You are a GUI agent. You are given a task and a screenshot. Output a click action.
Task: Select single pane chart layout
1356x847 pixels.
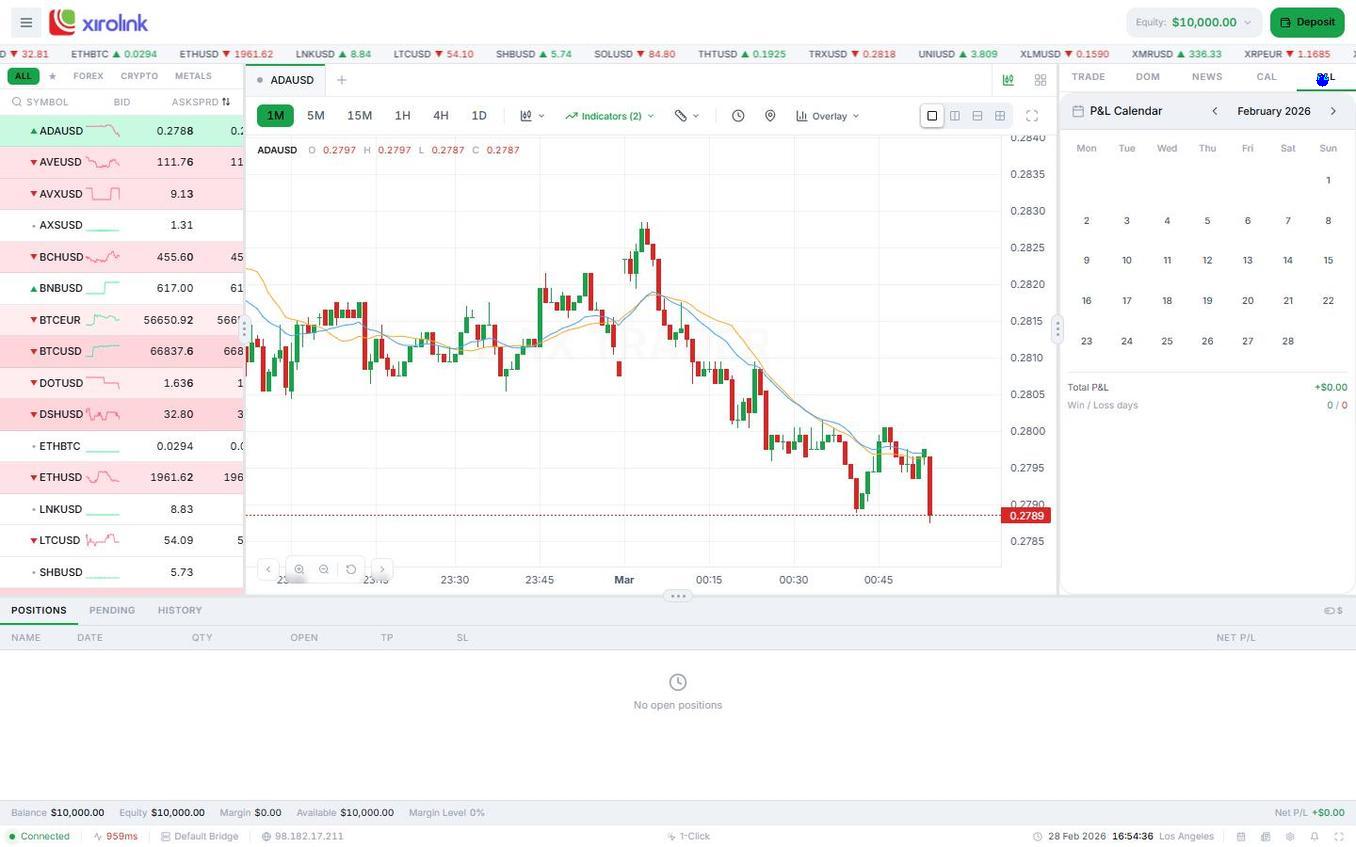click(x=932, y=116)
